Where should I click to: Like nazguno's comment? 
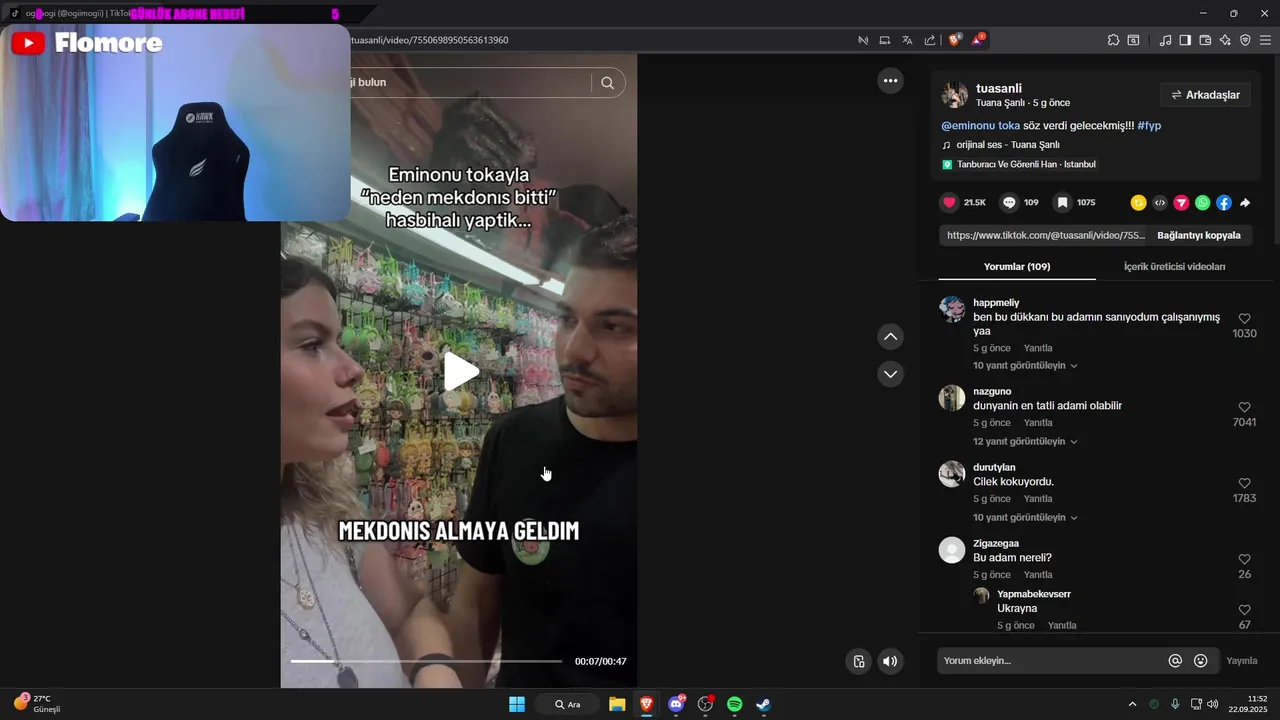click(x=1244, y=407)
